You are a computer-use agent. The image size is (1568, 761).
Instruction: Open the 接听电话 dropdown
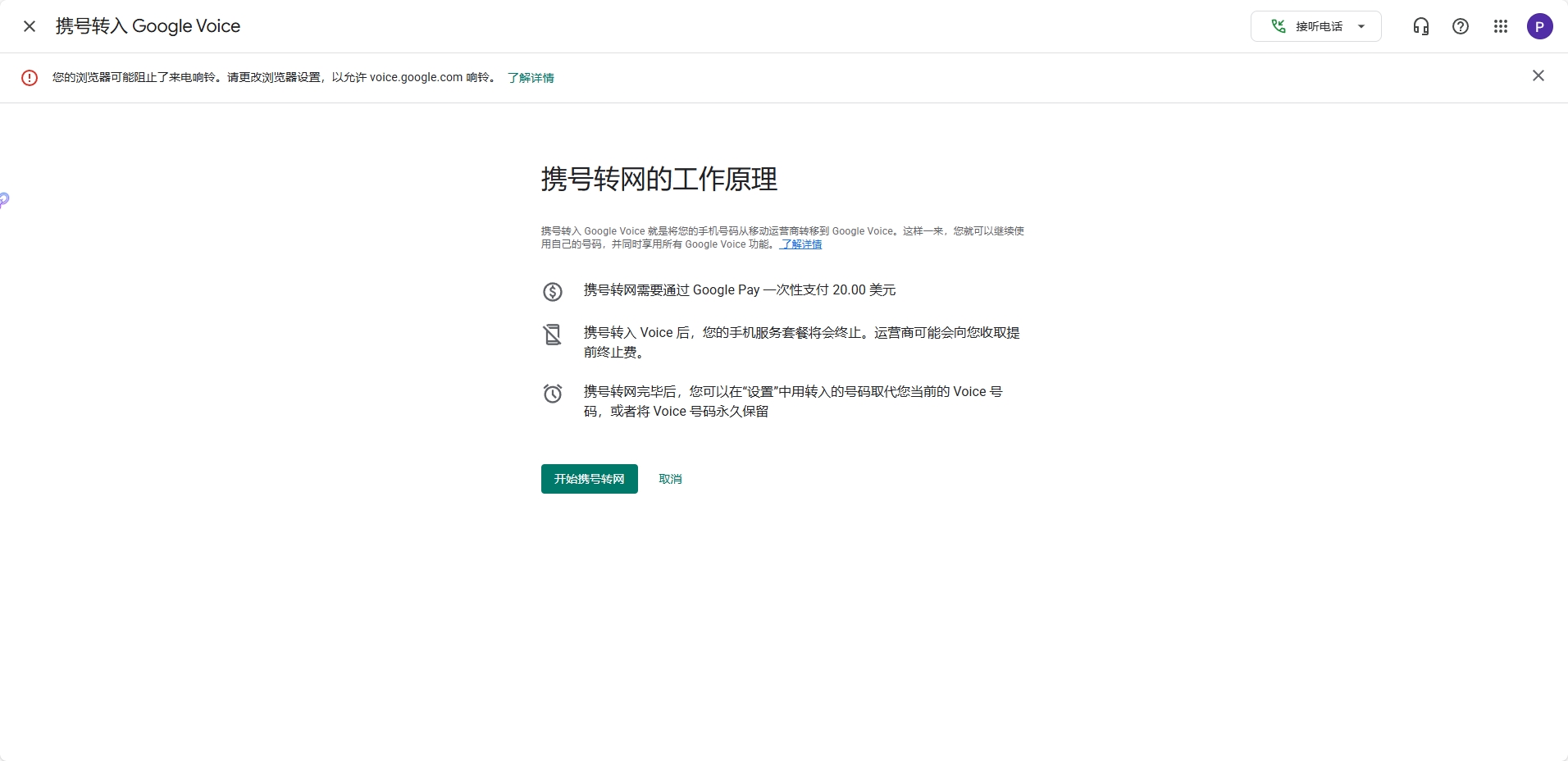click(x=1315, y=26)
